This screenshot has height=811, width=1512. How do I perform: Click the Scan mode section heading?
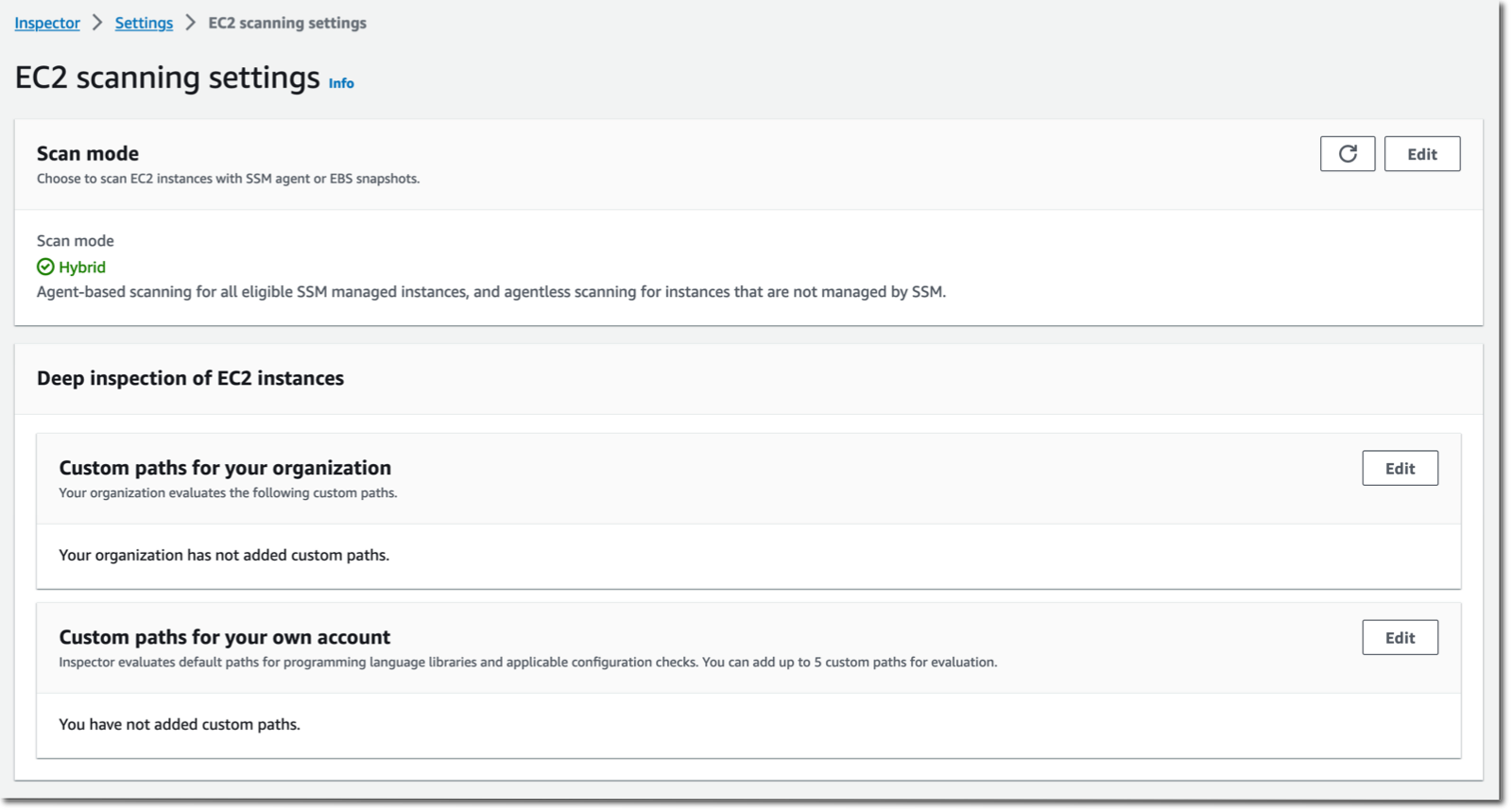tap(87, 152)
